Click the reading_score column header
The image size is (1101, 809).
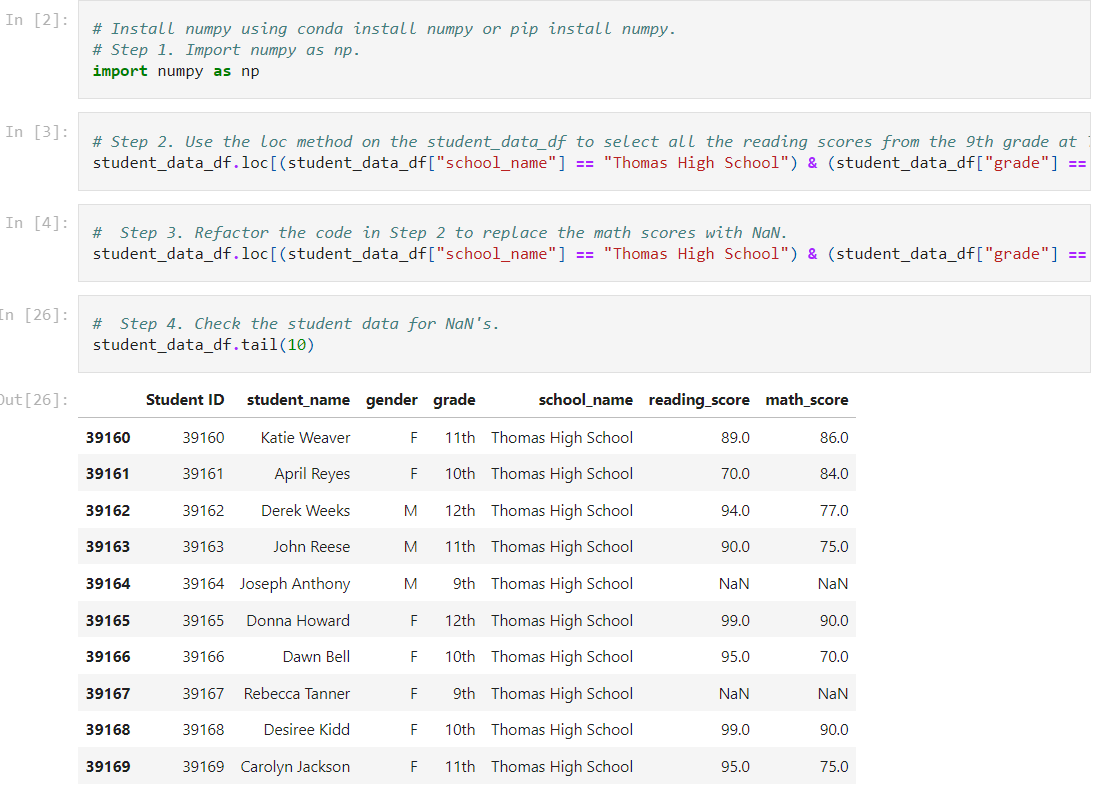(x=699, y=400)
